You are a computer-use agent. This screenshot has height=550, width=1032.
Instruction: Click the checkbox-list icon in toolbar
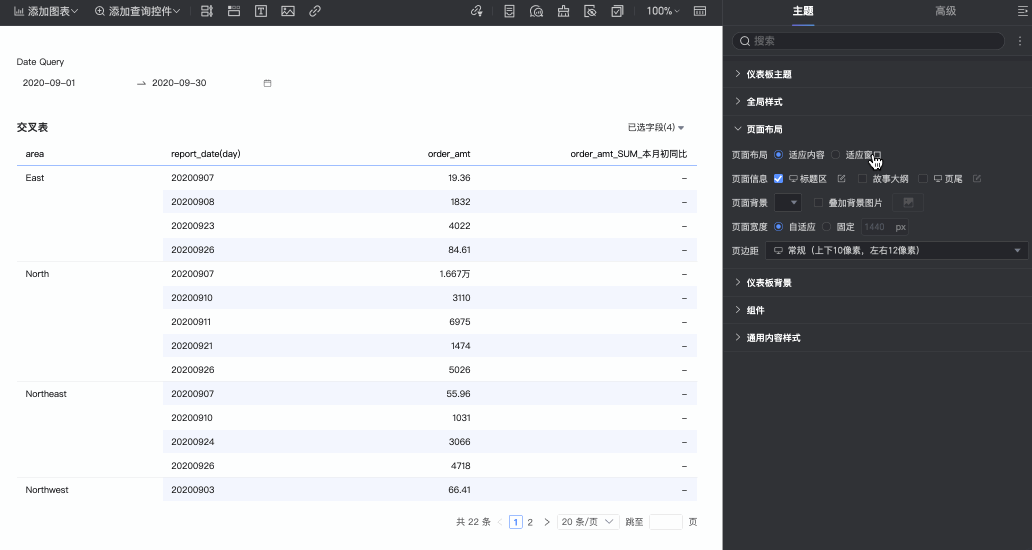[617, 11]
